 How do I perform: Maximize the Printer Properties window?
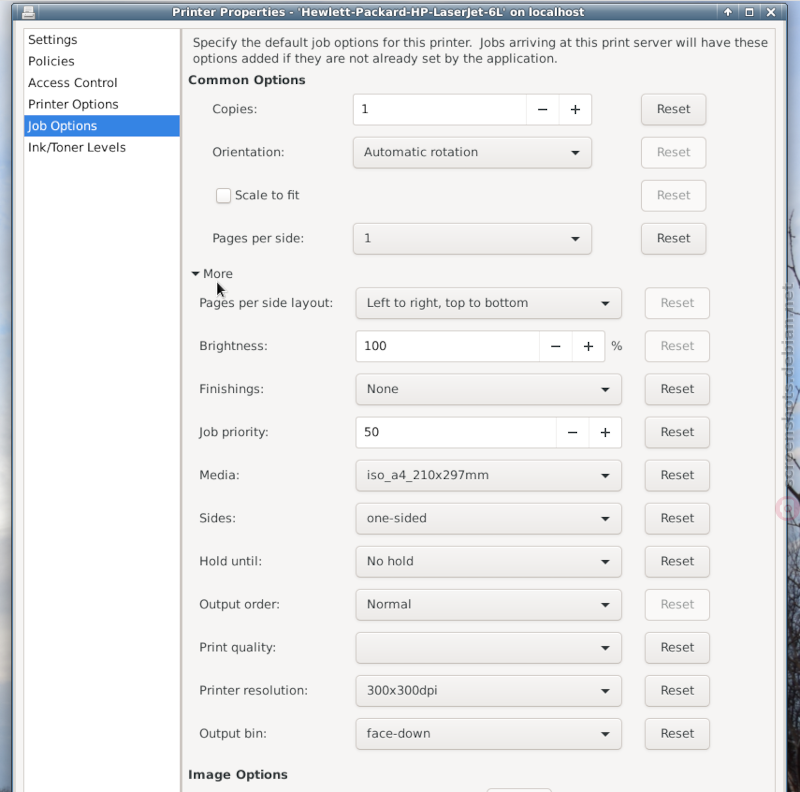coord(749,12)
